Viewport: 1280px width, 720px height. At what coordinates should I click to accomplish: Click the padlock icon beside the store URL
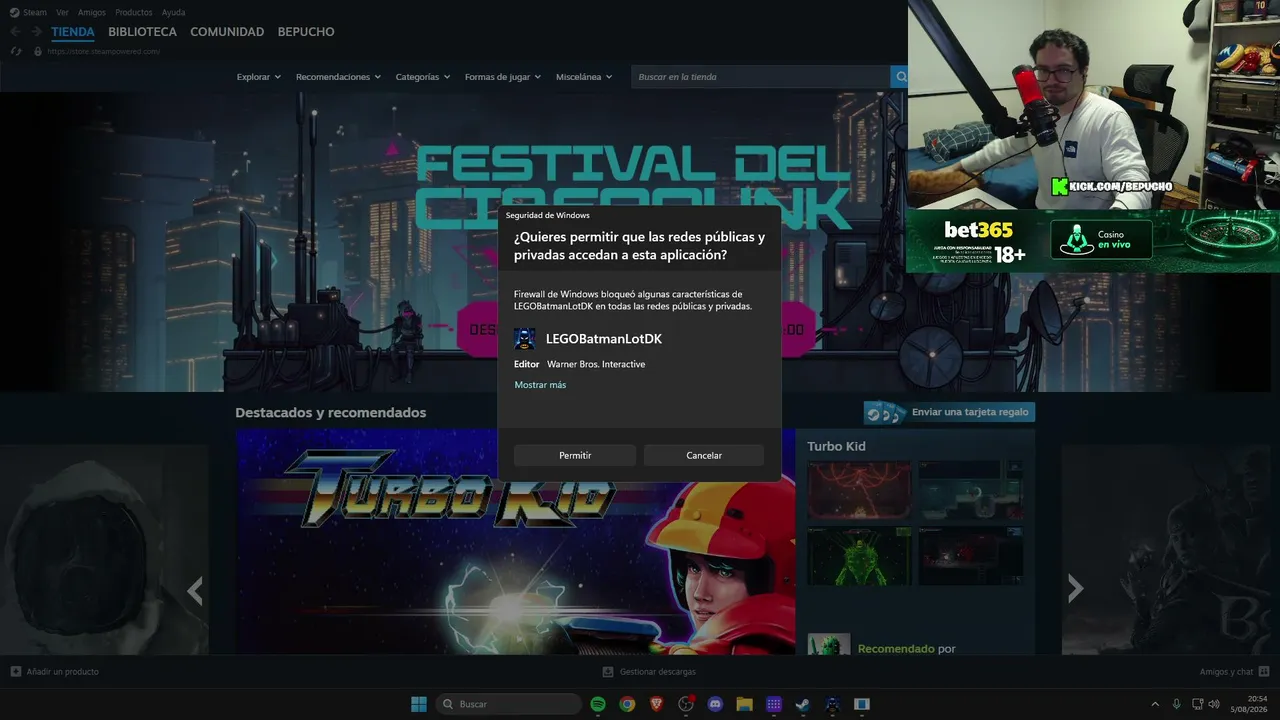tap(38, 51)
